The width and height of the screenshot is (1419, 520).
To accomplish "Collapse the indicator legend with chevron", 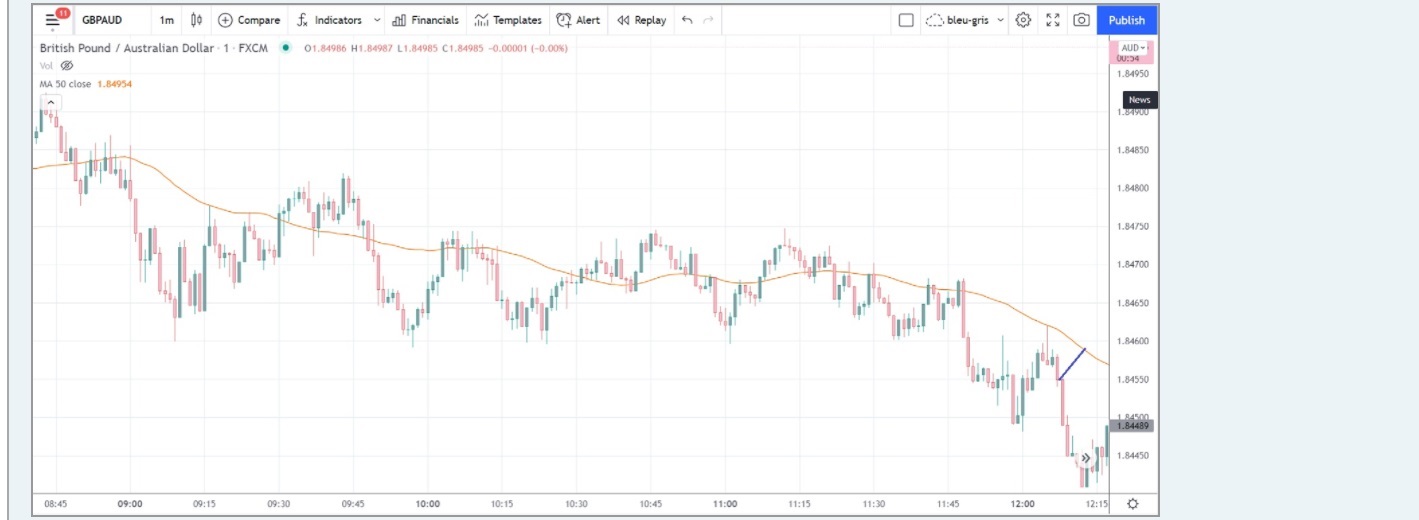I will coord(50,102).
